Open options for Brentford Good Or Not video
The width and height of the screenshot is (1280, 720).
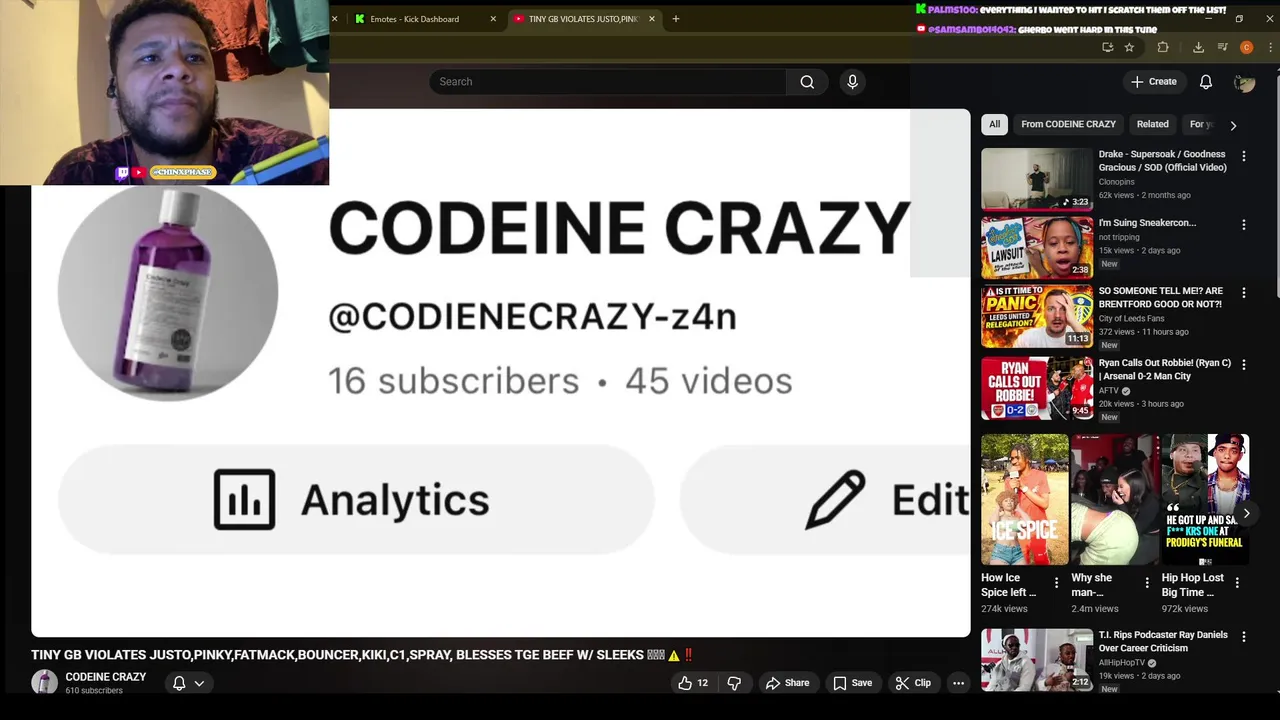(x=1244, y=293)
